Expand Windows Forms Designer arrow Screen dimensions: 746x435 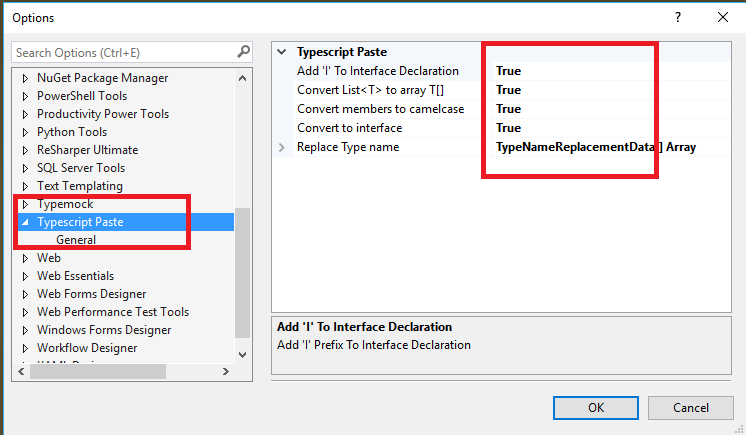(25, 330)
